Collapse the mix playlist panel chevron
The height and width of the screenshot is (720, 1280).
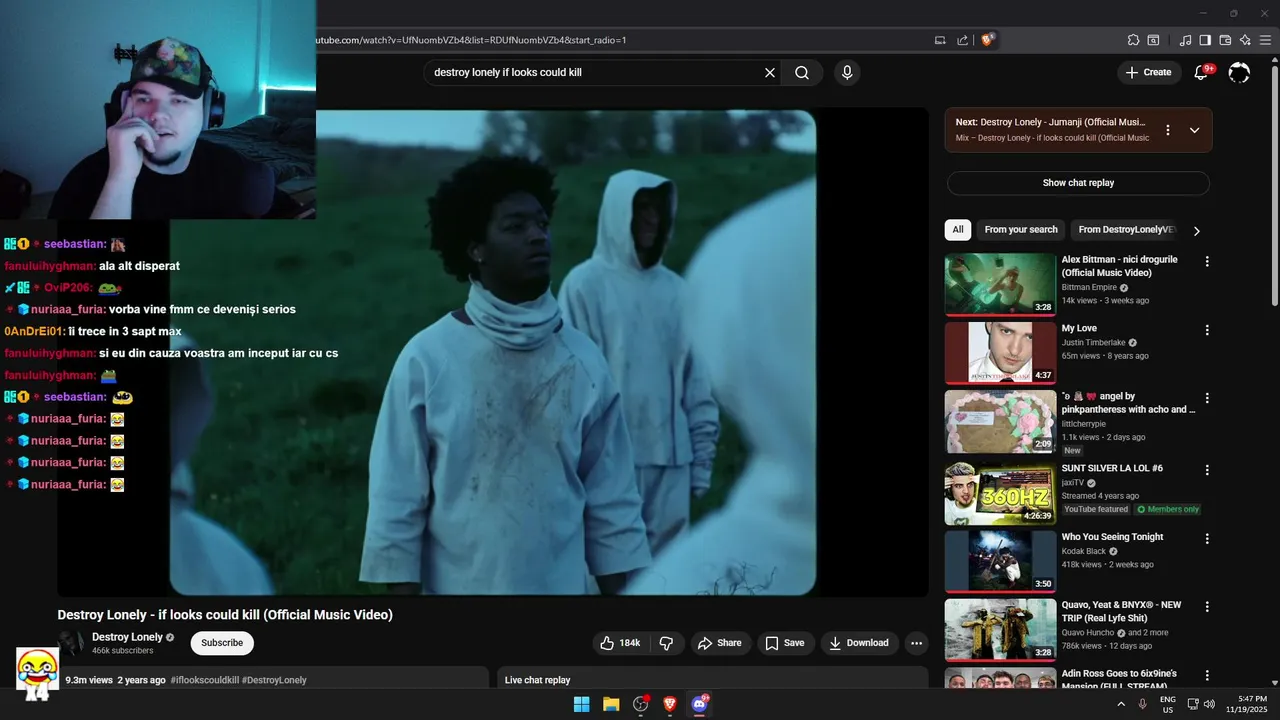1194,130
